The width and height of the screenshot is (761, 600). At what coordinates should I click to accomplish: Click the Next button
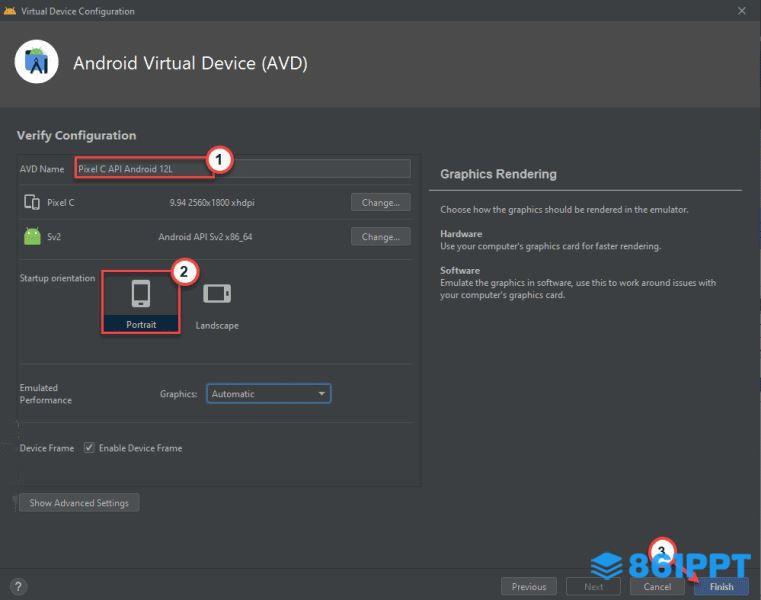[x=593, y=586]
